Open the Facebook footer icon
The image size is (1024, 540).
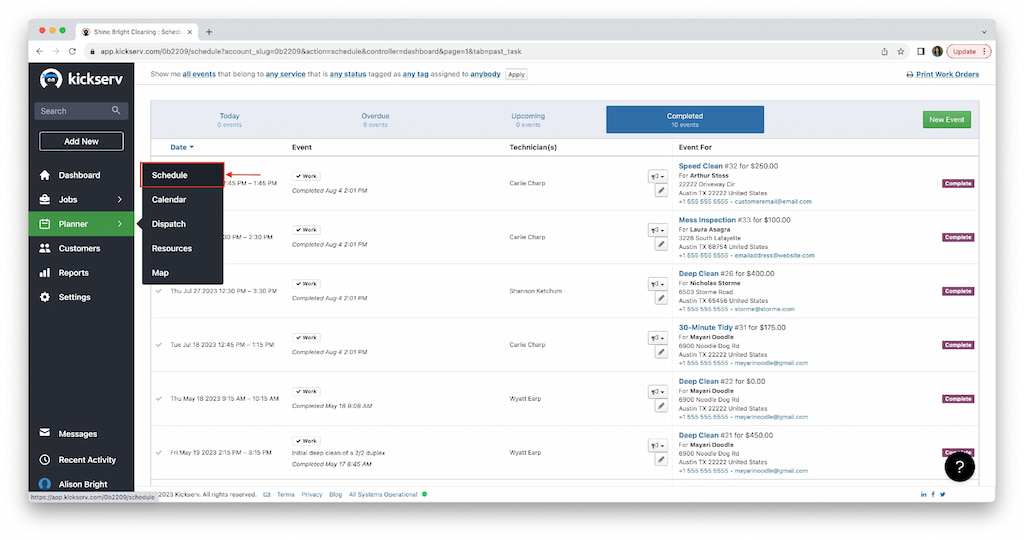pos(933,494)
